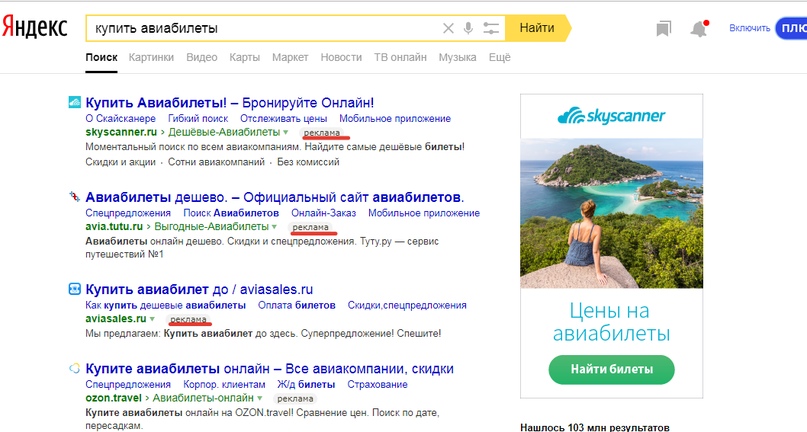The height and width of the screenshot is (432, 807).
Task: Click the 'Корпор. клиентам' sitelink
Action: 224,385
